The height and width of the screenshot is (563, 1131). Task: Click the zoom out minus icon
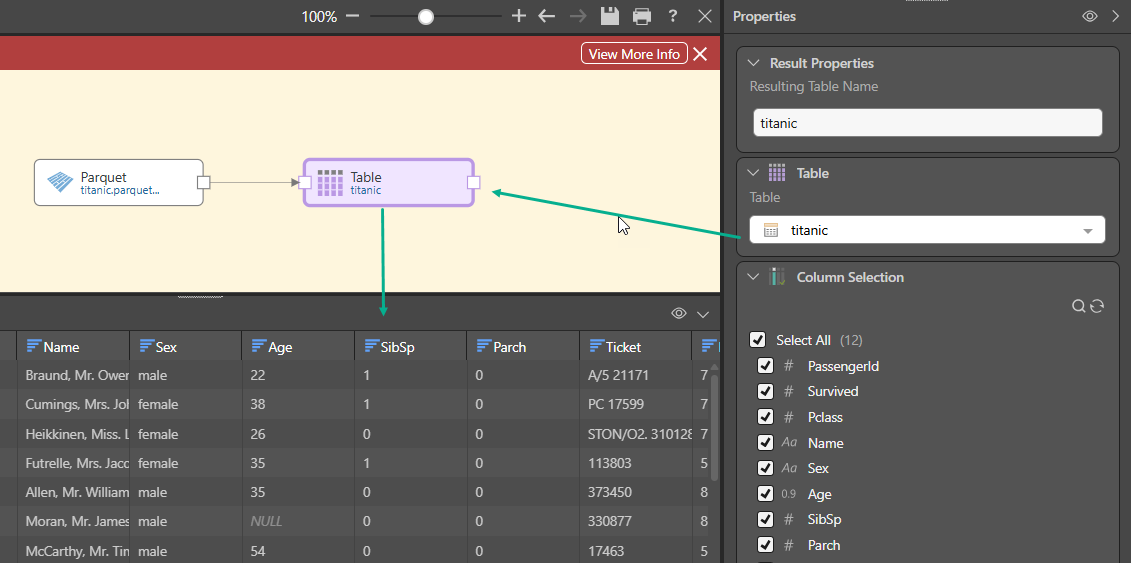click(x=352, y=16)
